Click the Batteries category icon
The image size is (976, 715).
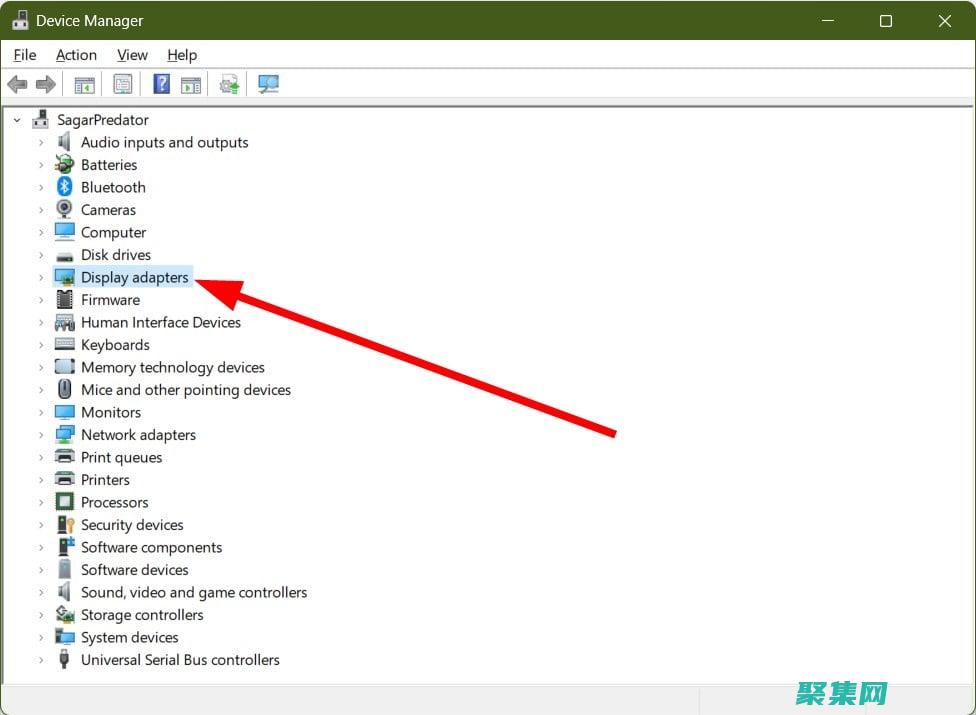click(65, 165)
